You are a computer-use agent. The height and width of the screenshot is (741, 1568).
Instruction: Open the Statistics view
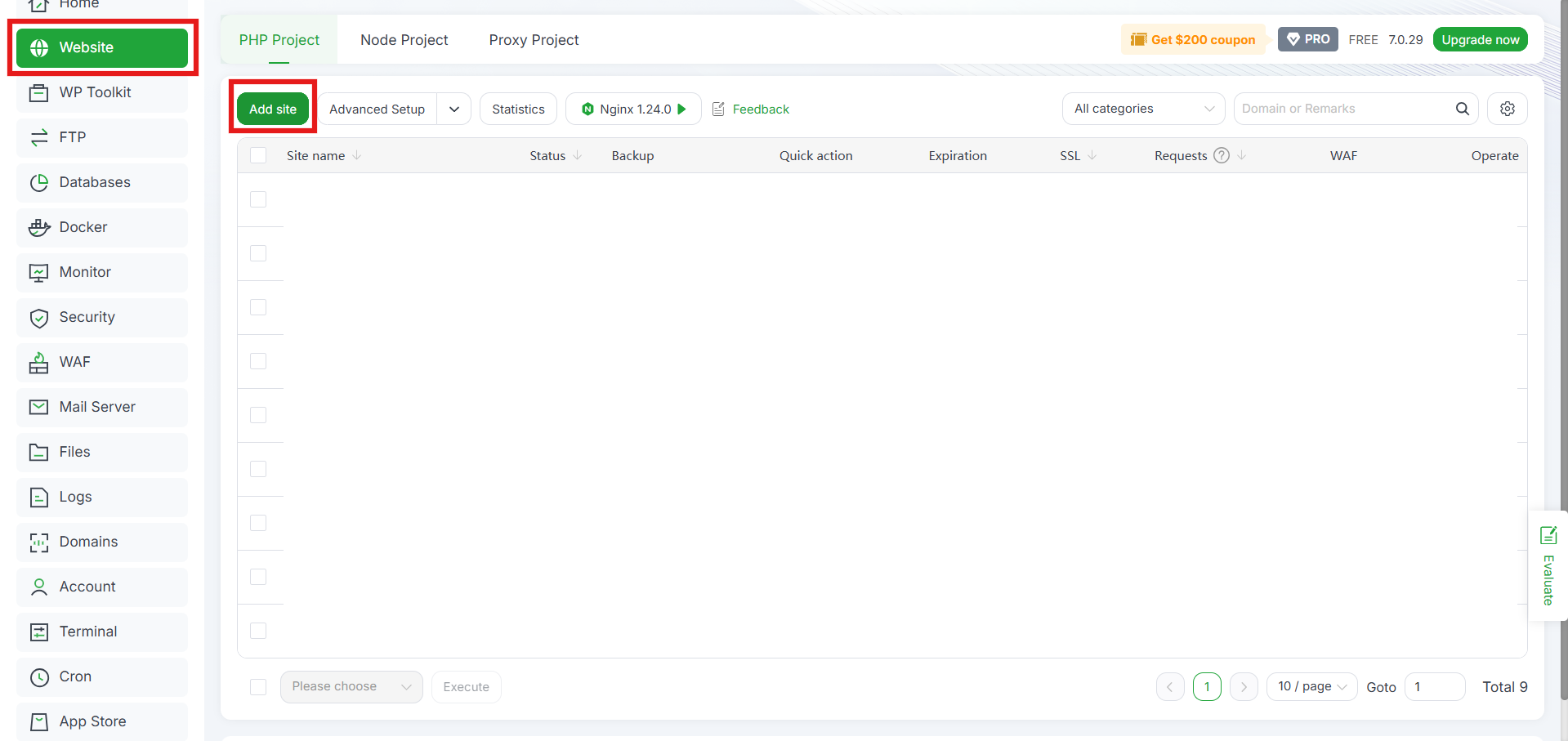pos(518,109)
